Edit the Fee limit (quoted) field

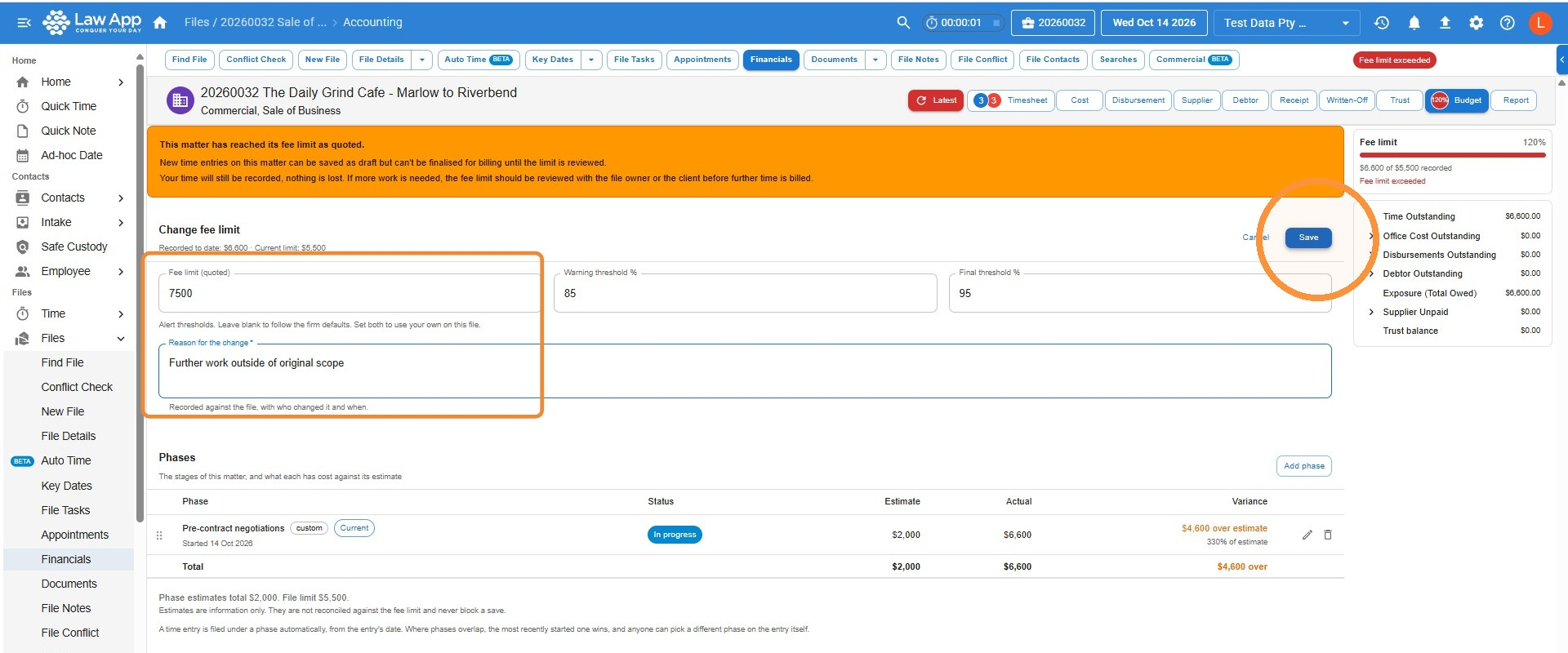pos(349,293)
